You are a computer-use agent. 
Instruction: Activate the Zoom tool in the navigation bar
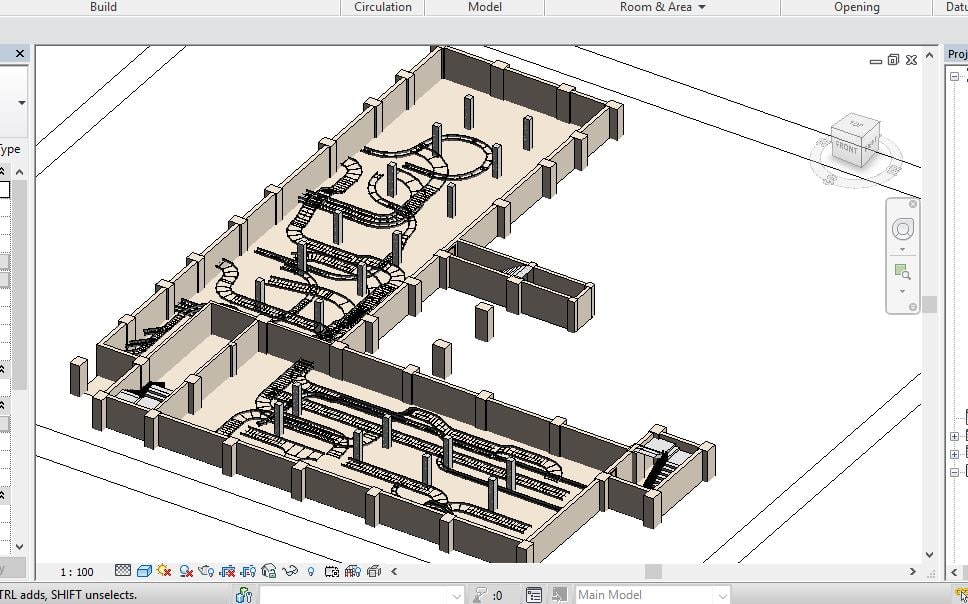(x=902, y=271)
